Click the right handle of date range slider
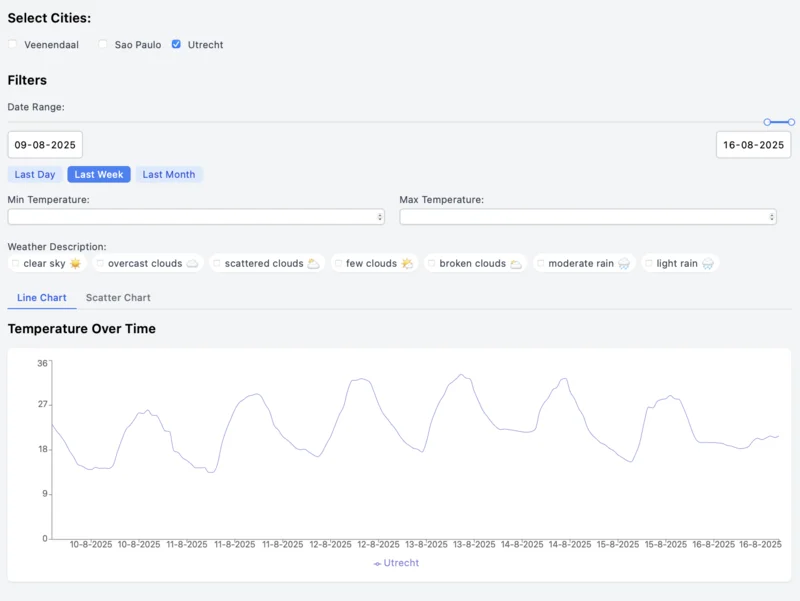This screenshot has height=601, width=800. [791, 122]
